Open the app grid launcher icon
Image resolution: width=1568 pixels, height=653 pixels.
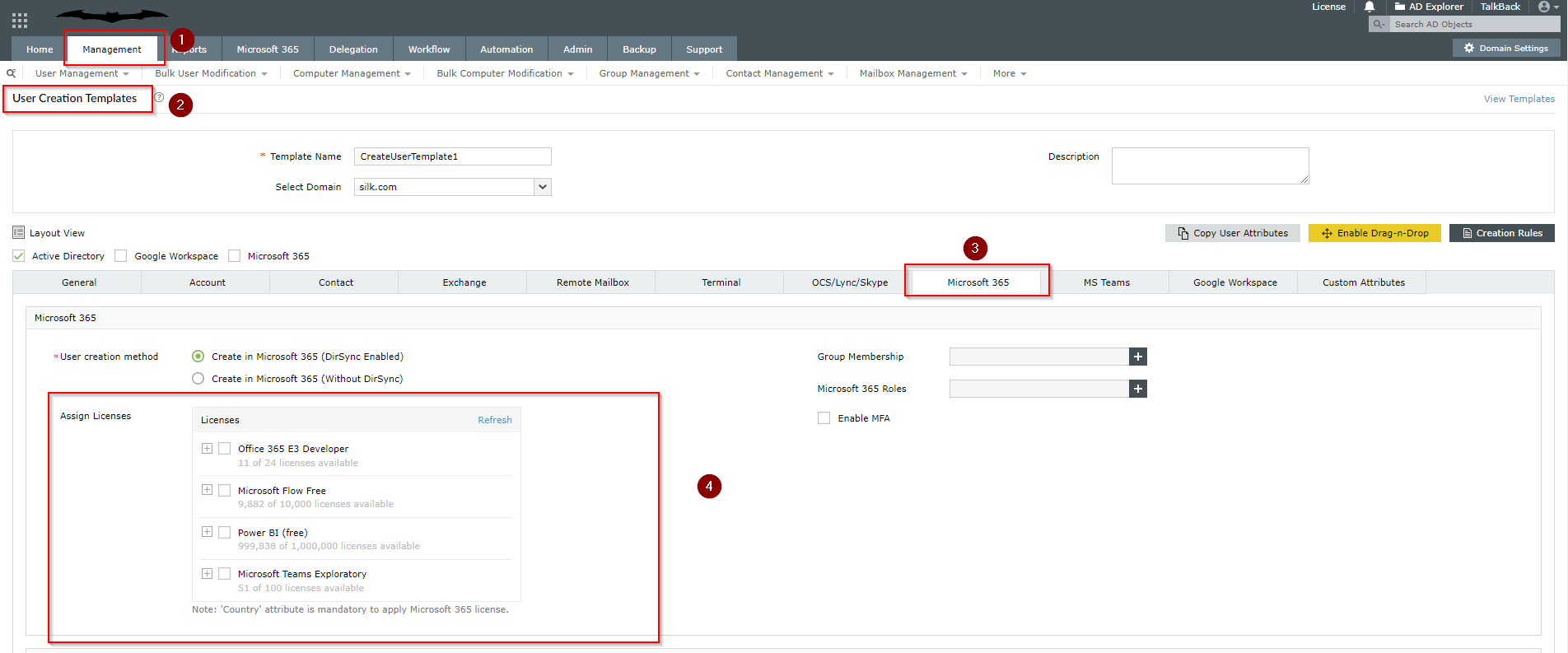[x=20, y=21]
